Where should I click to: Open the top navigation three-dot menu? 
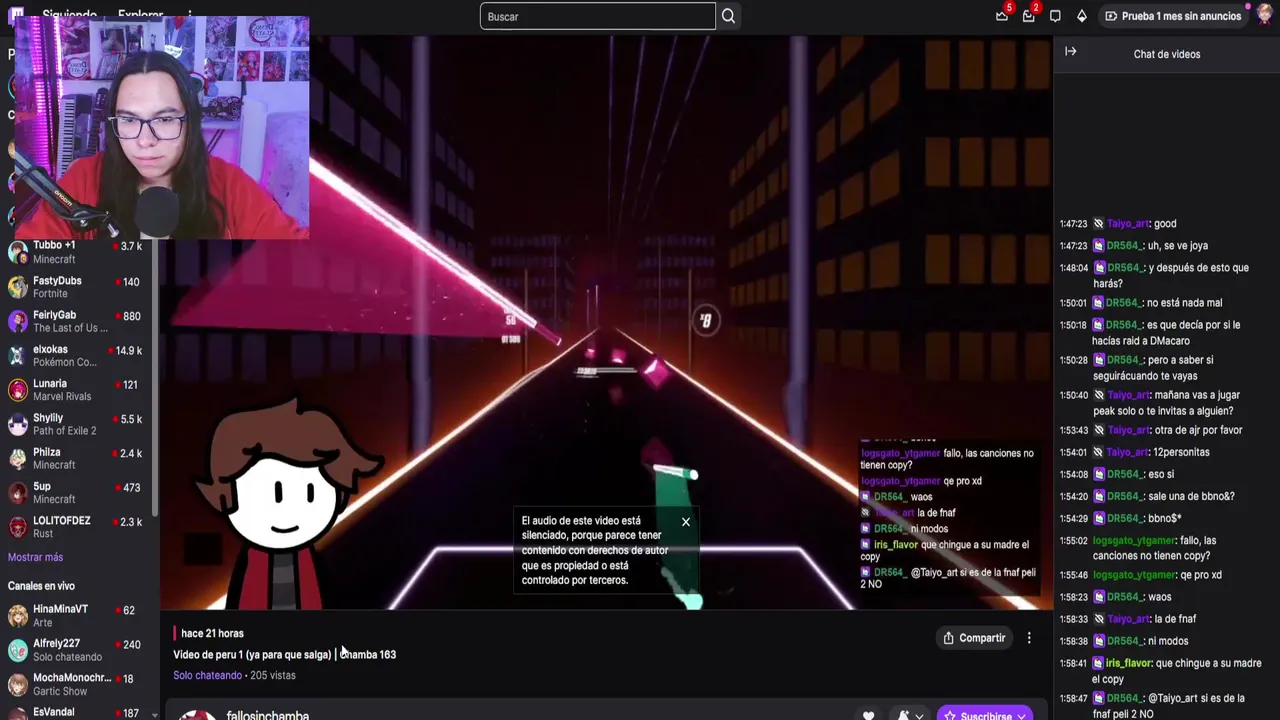[x=189, y=16]
